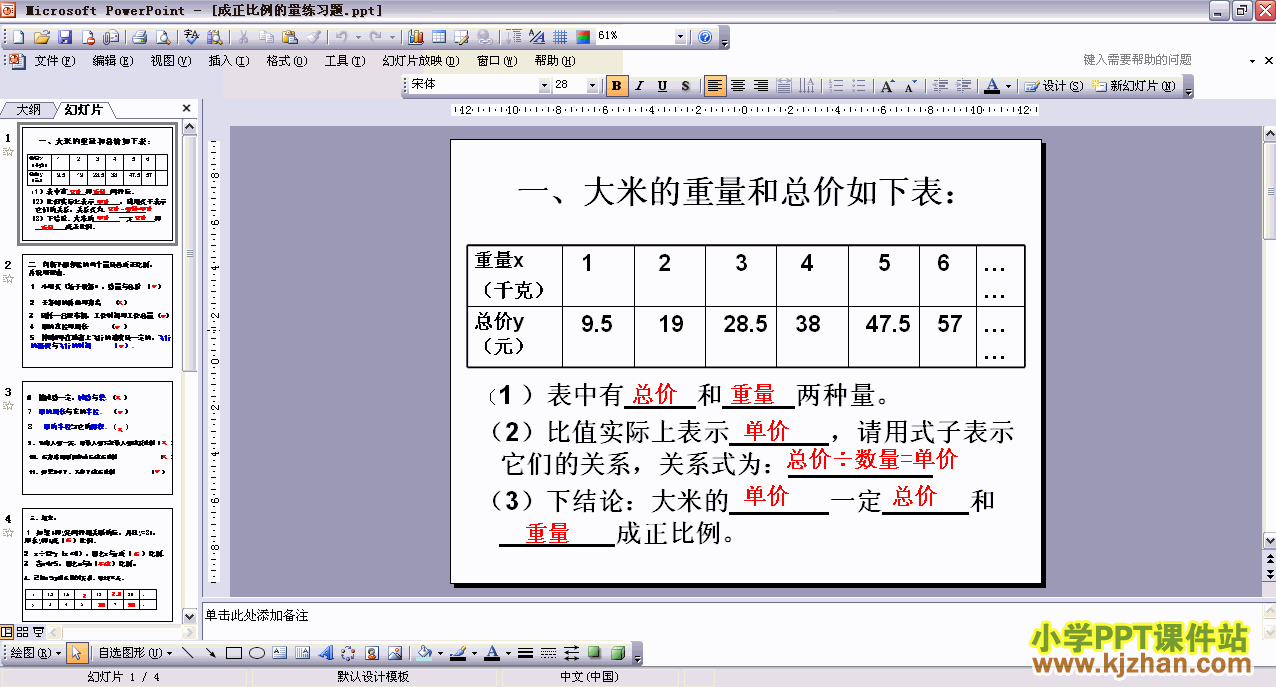Screen dimensions: 1276x687
Task: Run spelling check
Action: pos(191,37)
